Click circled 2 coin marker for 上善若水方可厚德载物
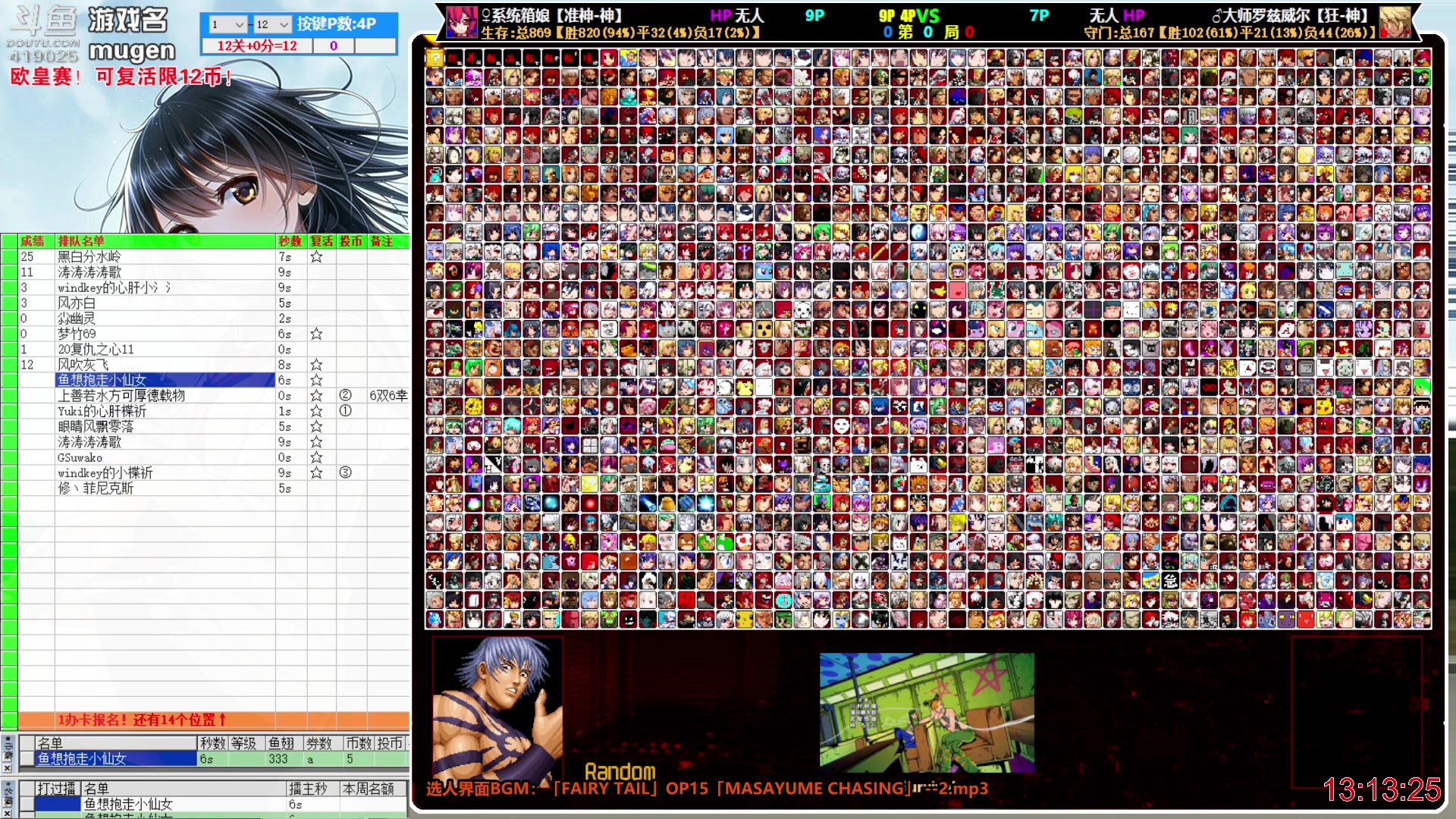The image size is (1456, 819). pyautogui.click(x=345, y=396)
